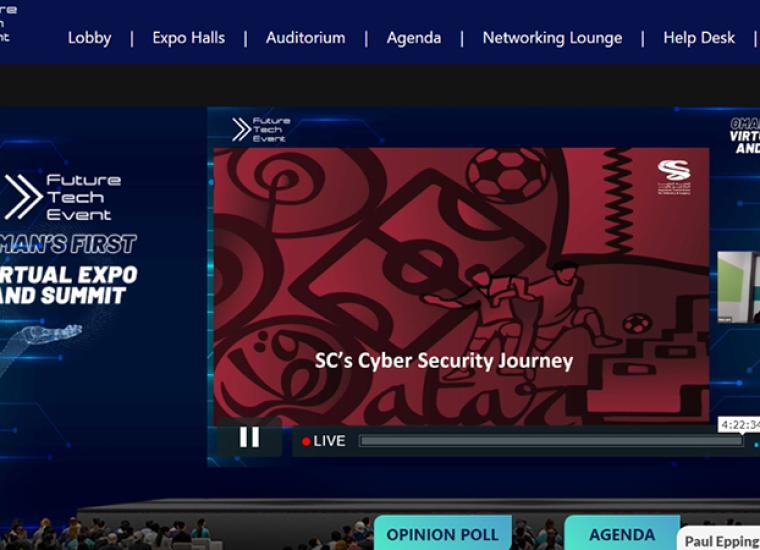The height and width of the screenshot is (550, 760).
Task: Click the AGENDA button below stage
Action: [x=622, y=534]
